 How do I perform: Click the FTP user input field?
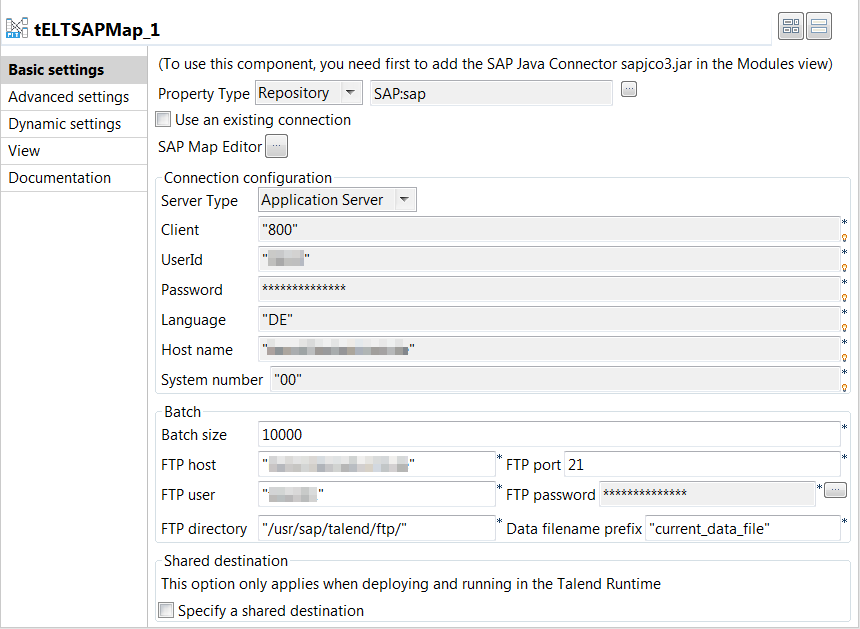377,495
